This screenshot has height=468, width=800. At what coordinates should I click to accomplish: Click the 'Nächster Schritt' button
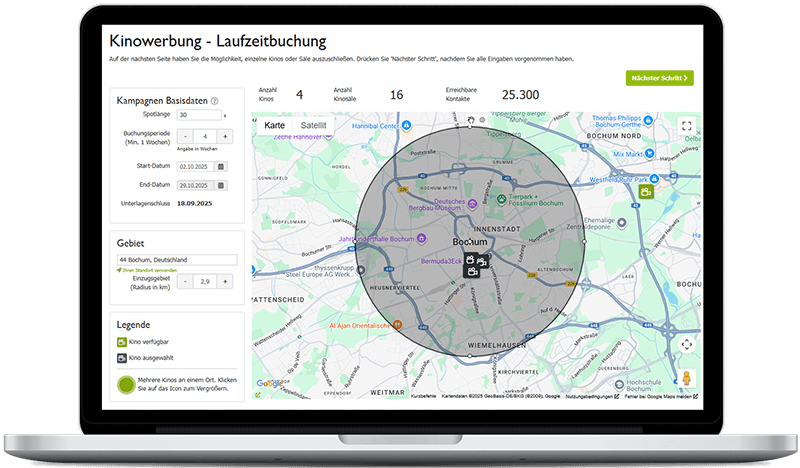659,78
